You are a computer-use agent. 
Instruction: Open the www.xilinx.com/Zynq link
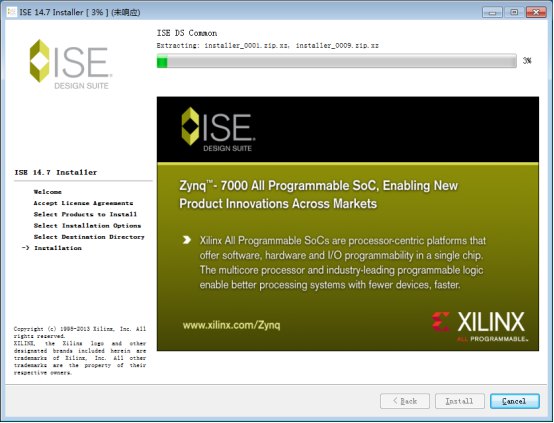click(x=231, y=325)
